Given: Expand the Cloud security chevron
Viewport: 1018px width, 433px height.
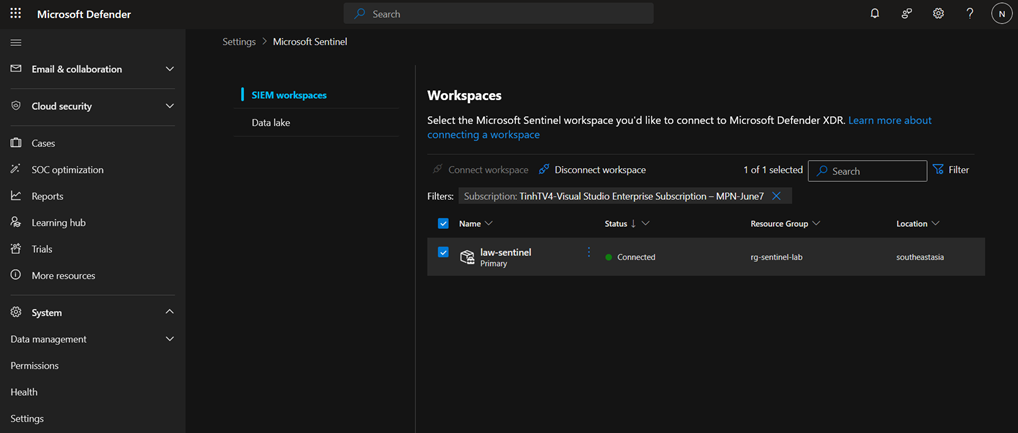Looking at the screenshot, I should 169,106.
